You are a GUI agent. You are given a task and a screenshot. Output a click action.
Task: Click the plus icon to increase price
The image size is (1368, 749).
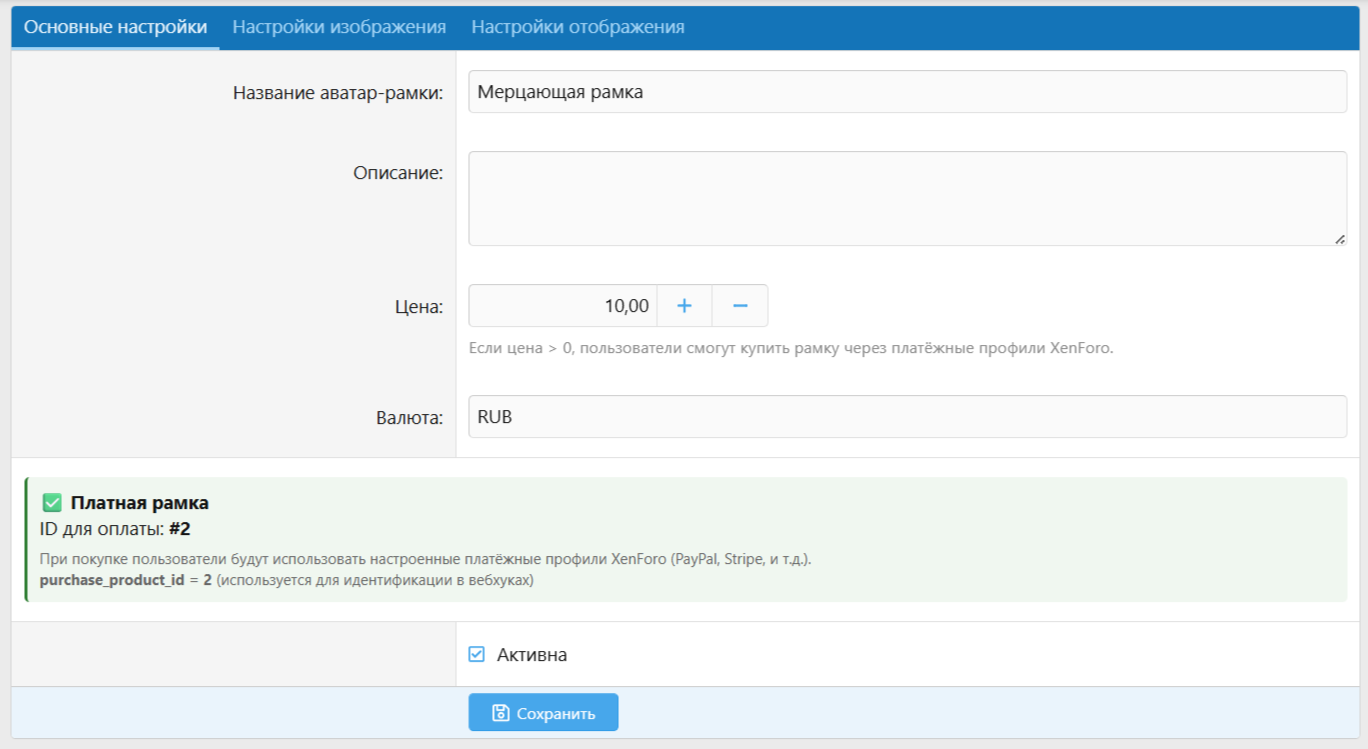coord(684,306)
